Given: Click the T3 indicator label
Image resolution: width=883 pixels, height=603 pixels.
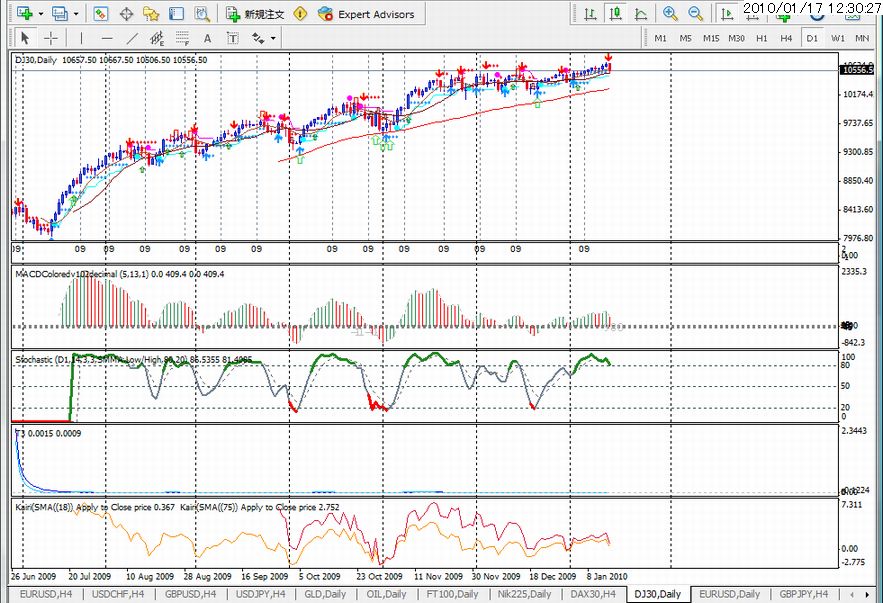Looking at the screenshot, I should pyautogui.click(x=48, y=434).
